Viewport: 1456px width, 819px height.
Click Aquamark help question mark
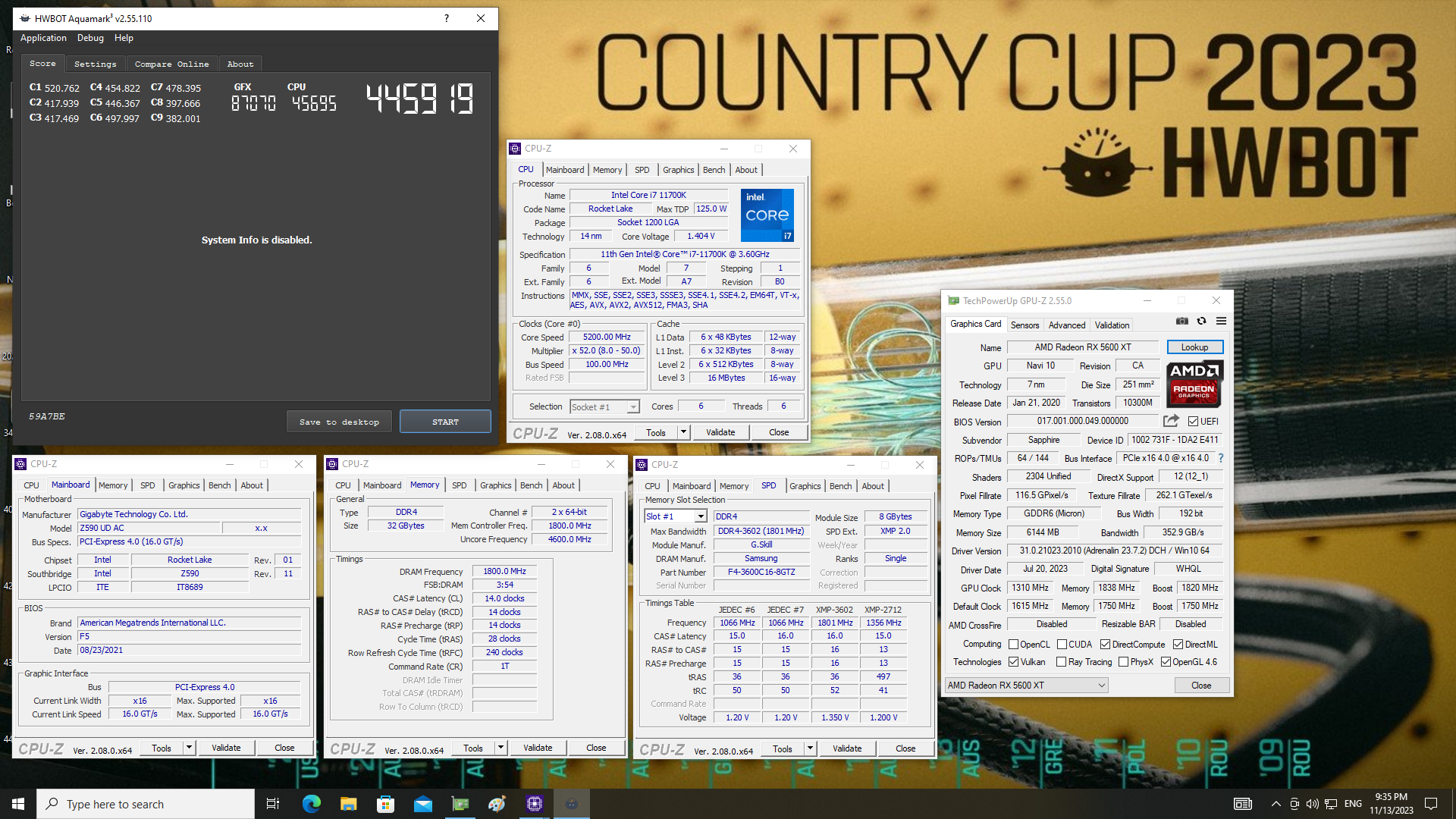(x=447, y=18)
